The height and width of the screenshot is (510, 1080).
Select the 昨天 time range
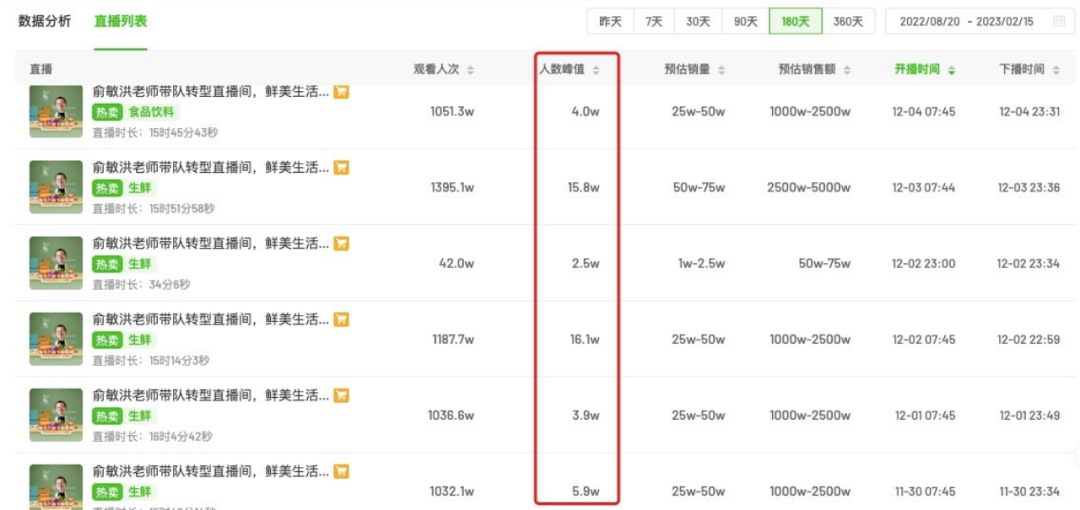click(610, 21)
